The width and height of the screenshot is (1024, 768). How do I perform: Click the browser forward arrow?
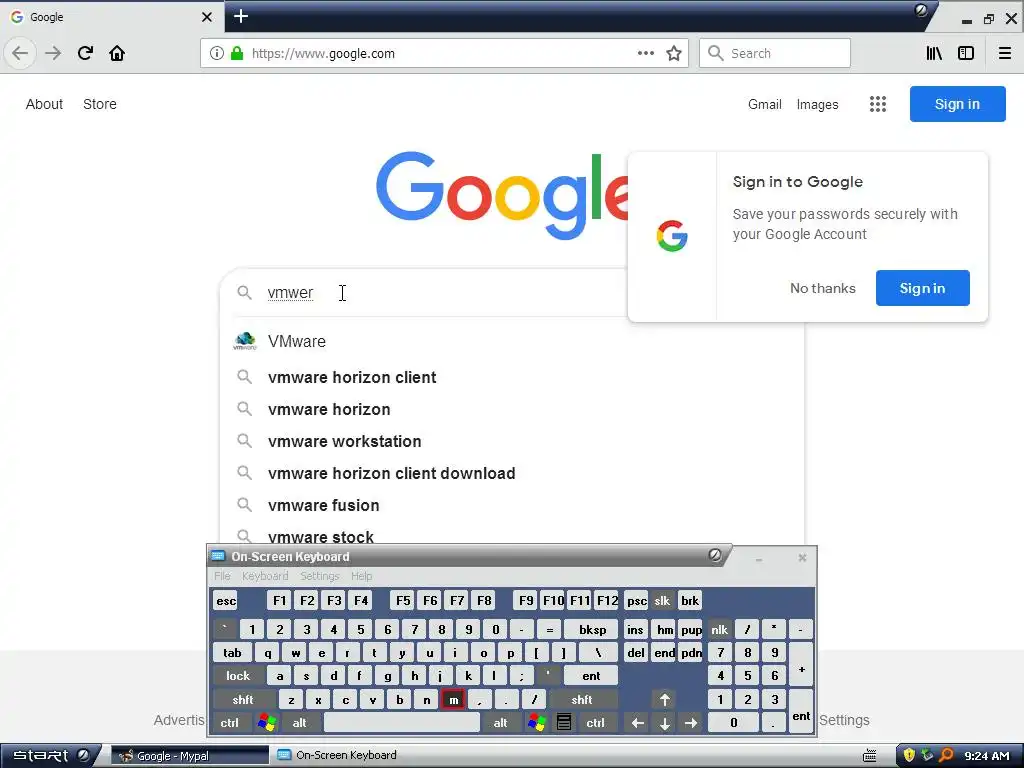click(53, 53)
